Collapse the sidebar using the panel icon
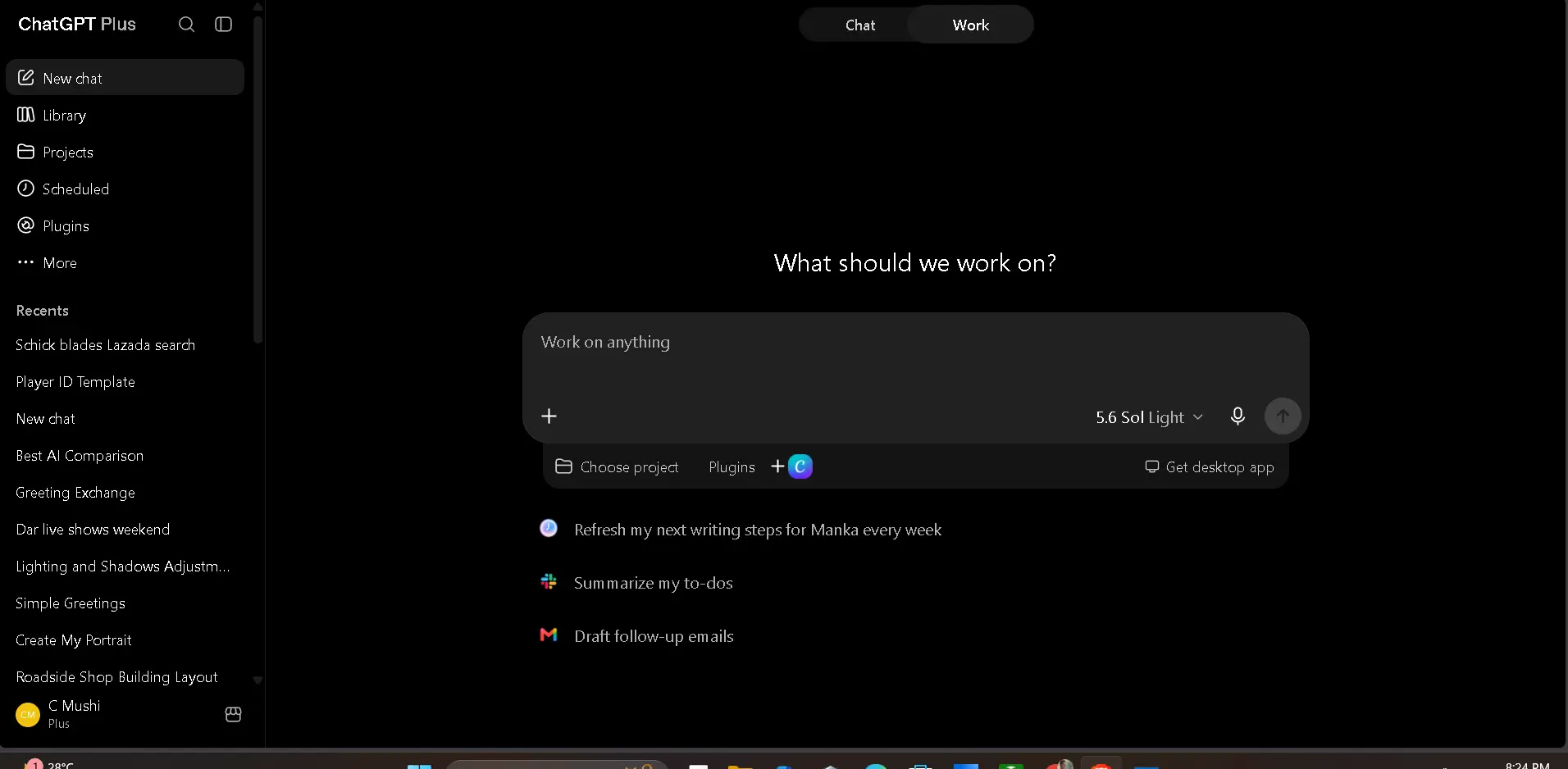 (223, 25)
